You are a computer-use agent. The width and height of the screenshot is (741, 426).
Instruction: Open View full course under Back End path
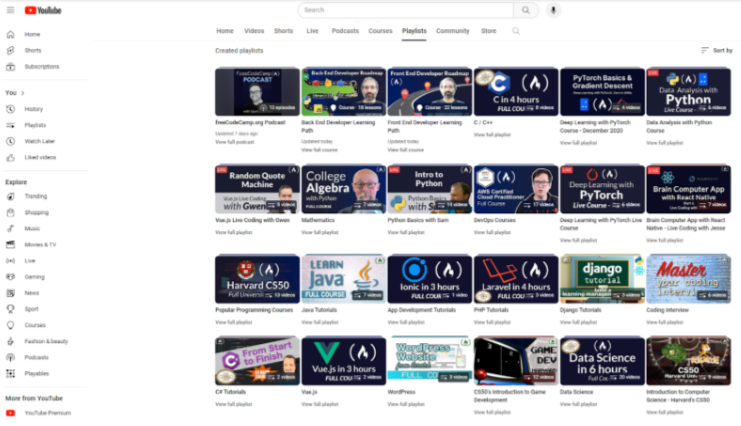[x=319, y=150]
